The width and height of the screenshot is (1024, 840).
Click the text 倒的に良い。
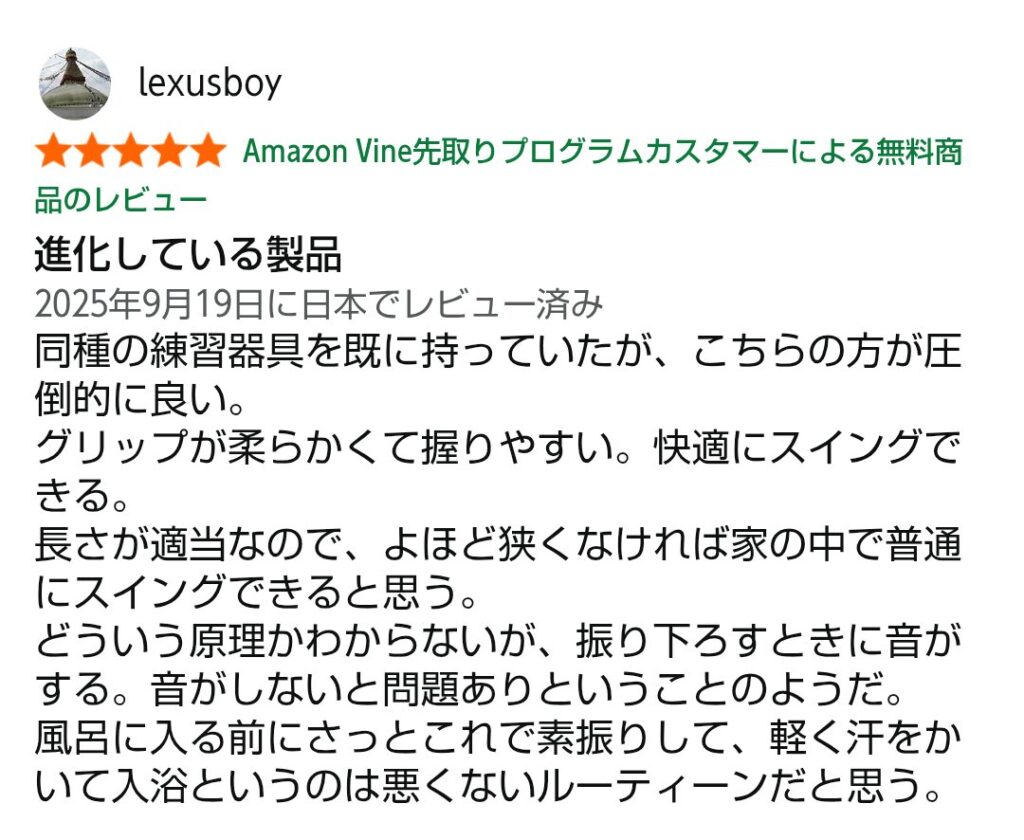140,401
